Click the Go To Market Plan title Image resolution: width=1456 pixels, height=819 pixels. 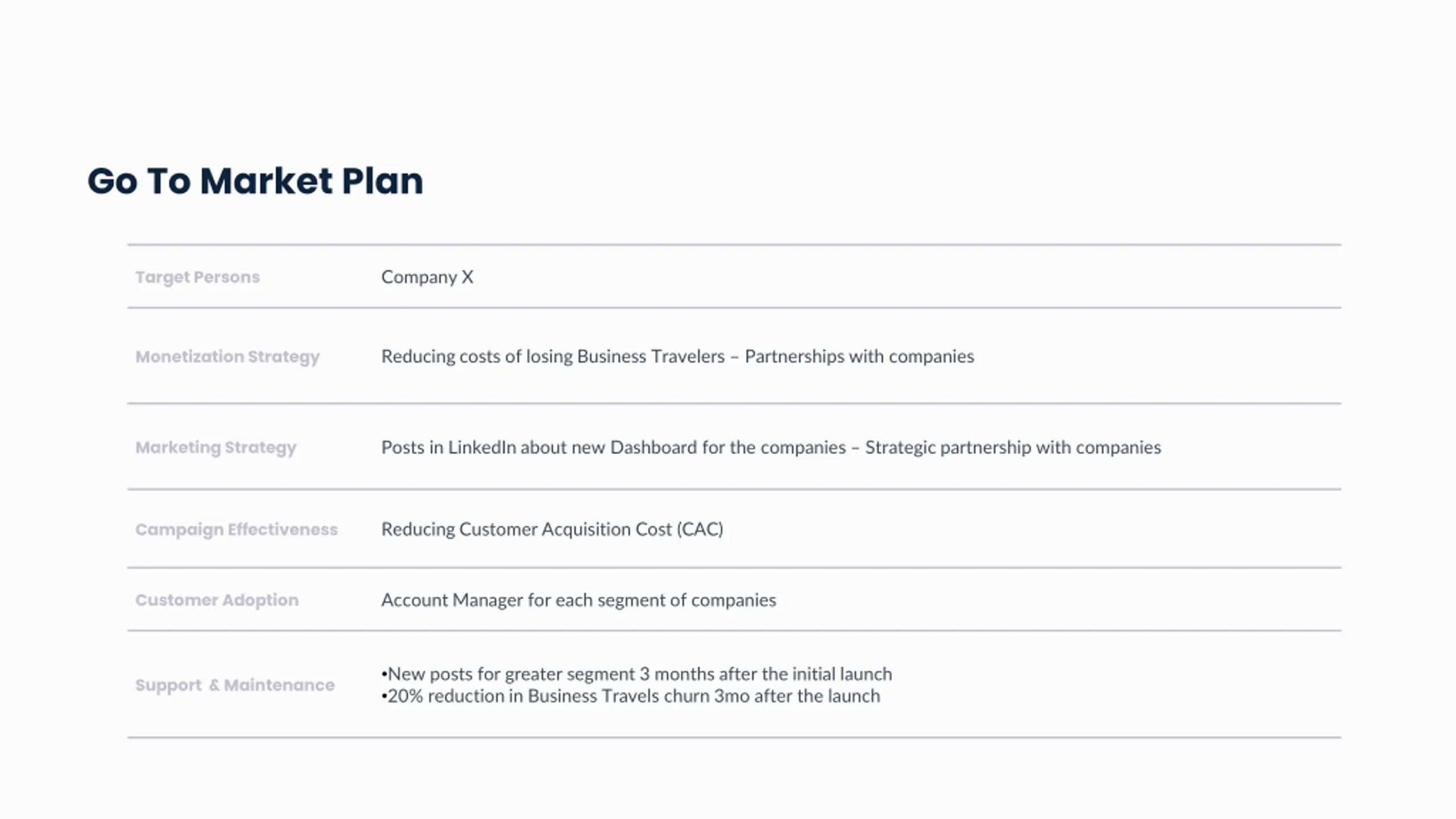click(255, 181)
